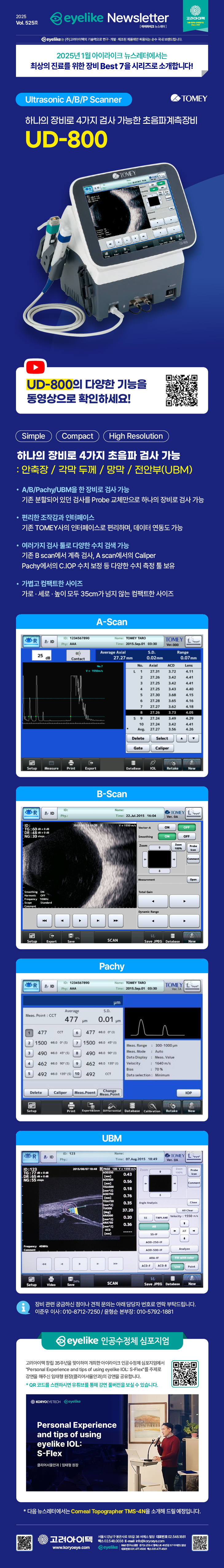
Task: Increase Dynamic Range in B-Scan
Action: point(184,920)
